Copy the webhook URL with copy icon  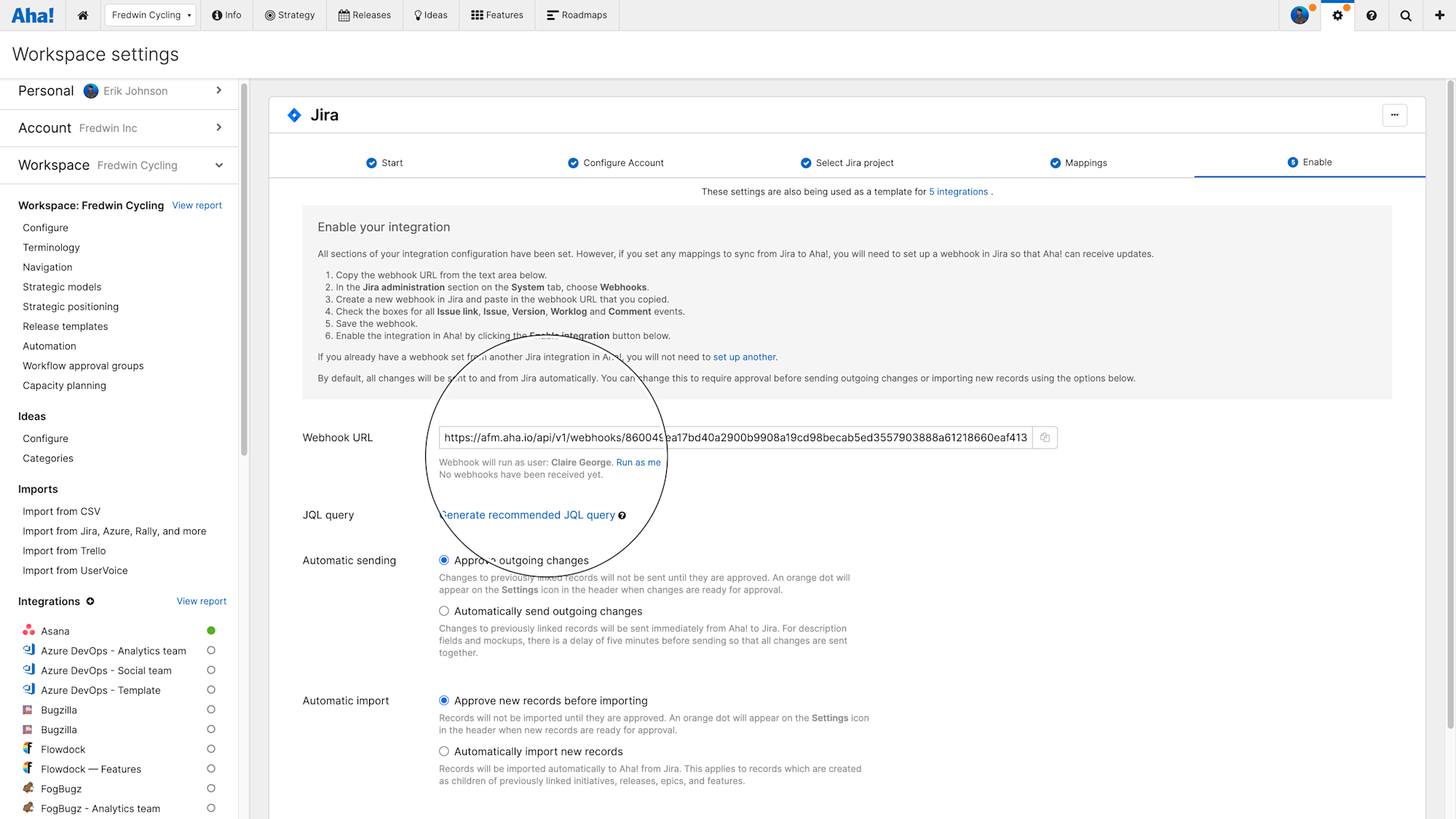[x=1045, y=438]
